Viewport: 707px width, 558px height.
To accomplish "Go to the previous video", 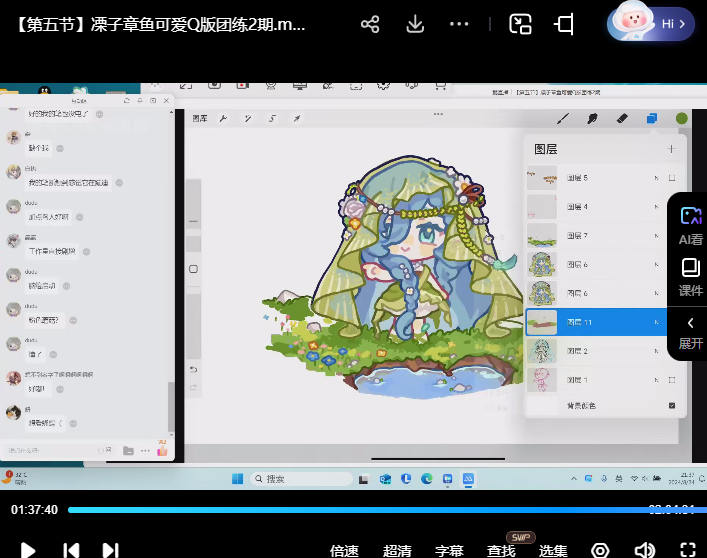I will [x=71, y=549].
